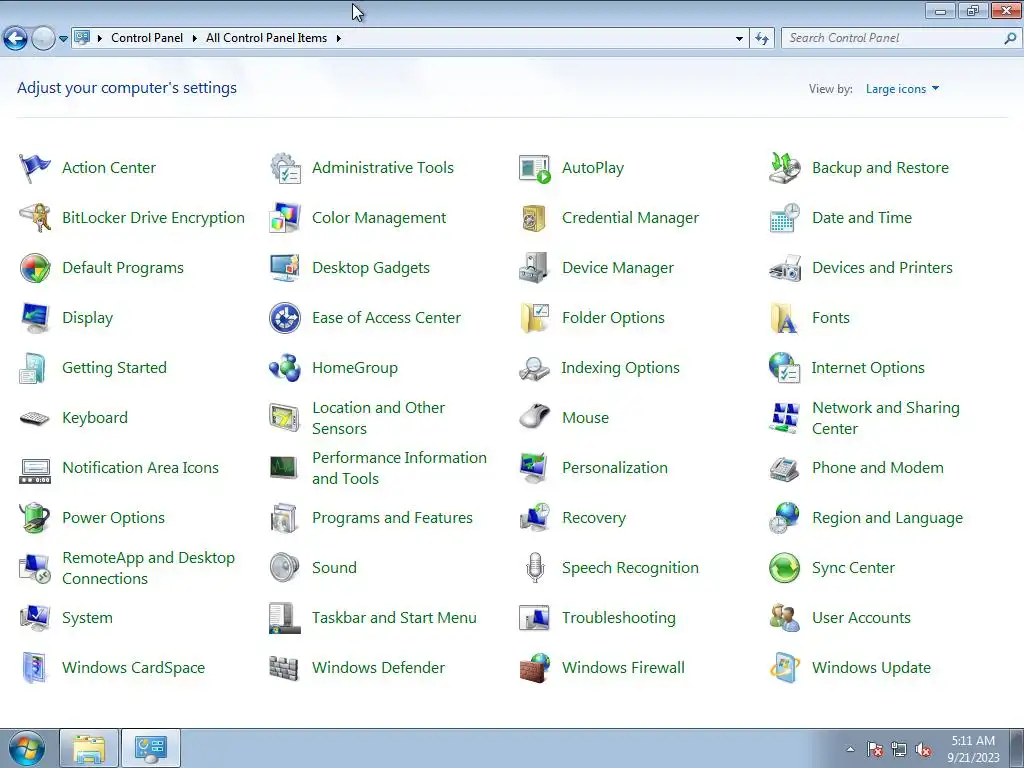The height and width of the screenshot is (768, 1024).
Task: Open the Phone and Modem link
Action: pyautogui.click(x=877, y=468)
